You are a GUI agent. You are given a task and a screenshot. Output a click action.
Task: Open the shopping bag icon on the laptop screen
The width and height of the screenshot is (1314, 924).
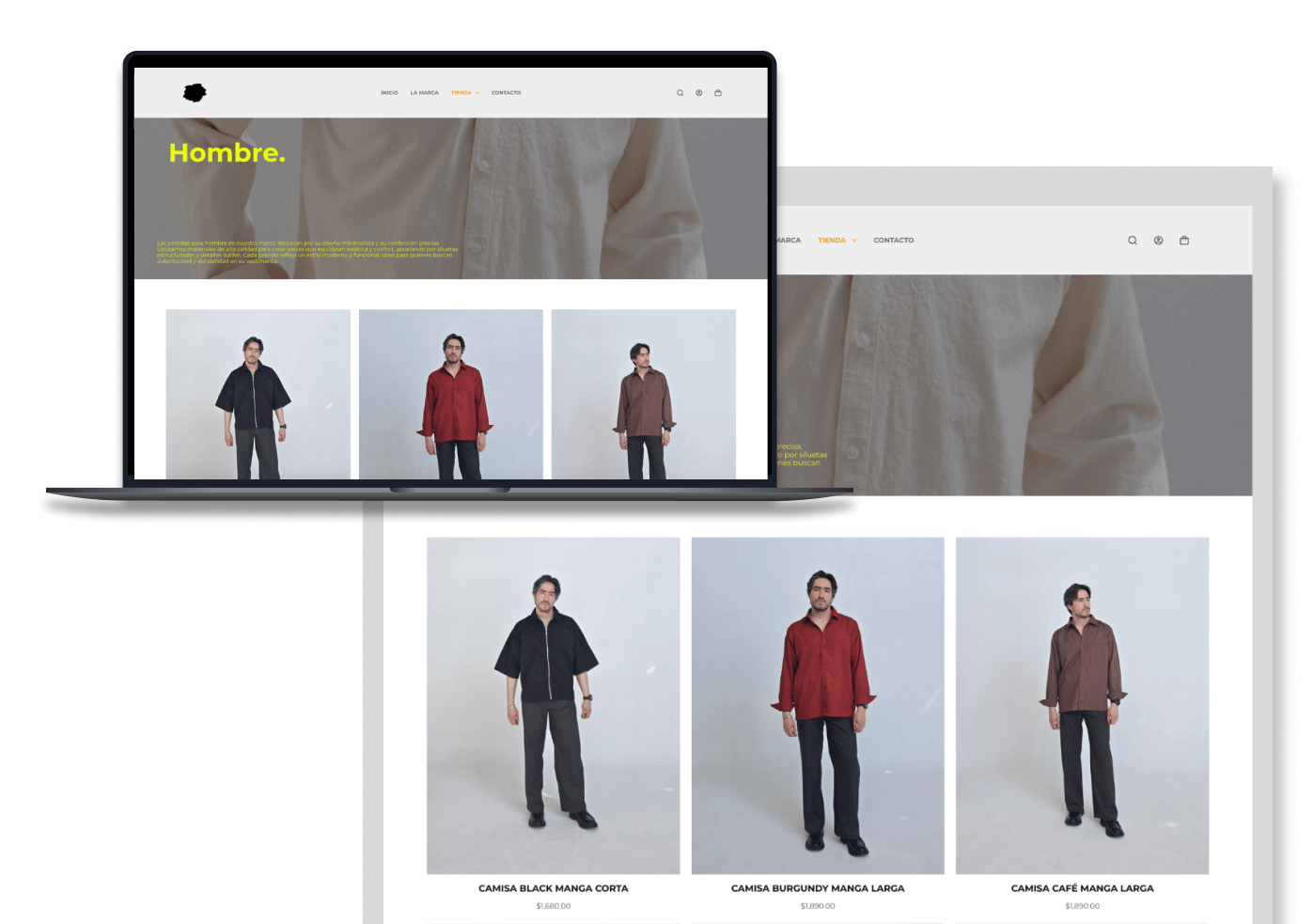coord(718,93)
